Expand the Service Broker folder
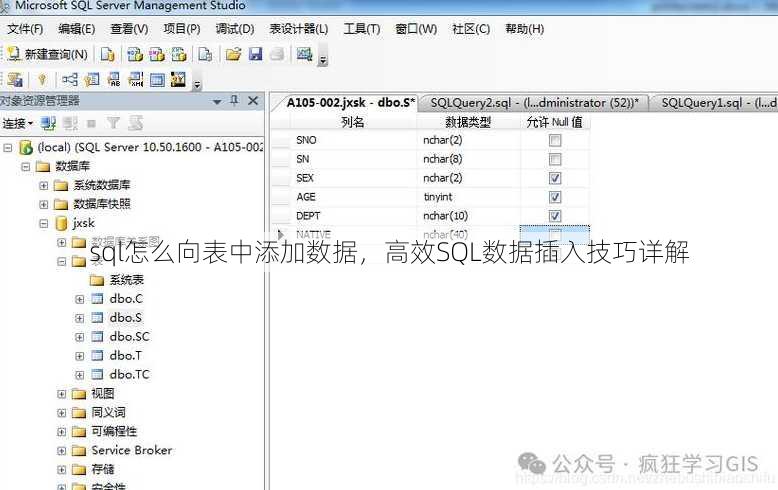Screen dimensions: 778x490 pos(62,451)
